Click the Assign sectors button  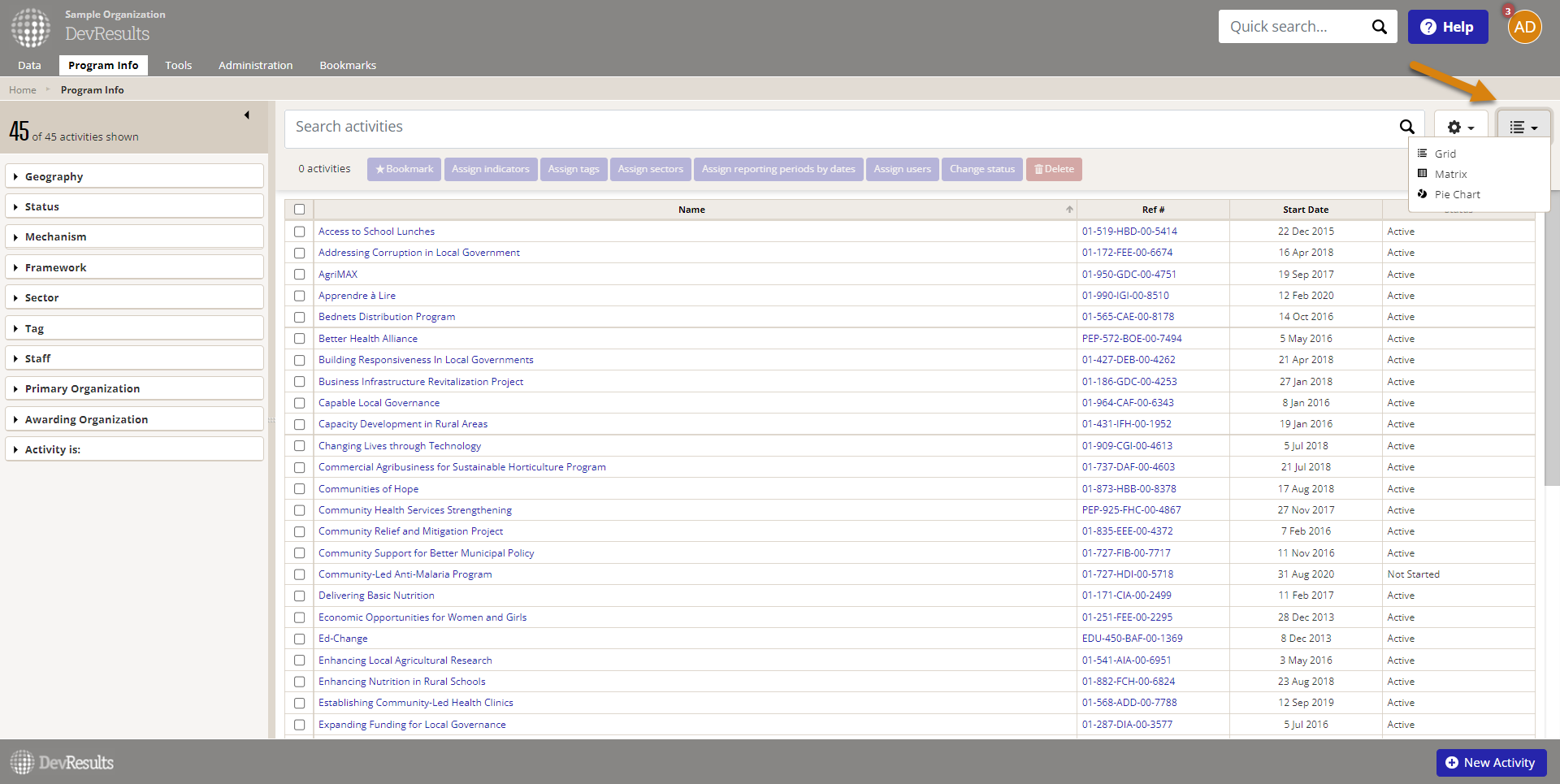[651, 169]
